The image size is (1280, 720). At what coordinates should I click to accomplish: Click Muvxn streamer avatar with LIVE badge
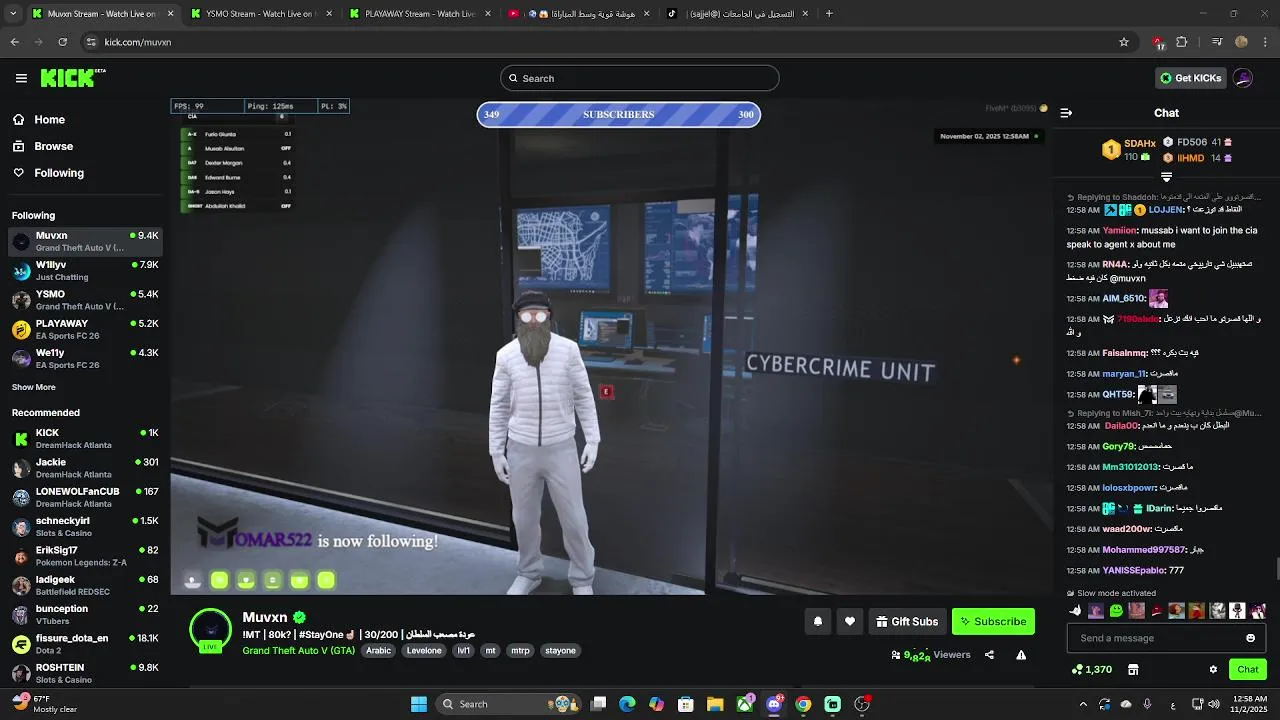[210, 630]
